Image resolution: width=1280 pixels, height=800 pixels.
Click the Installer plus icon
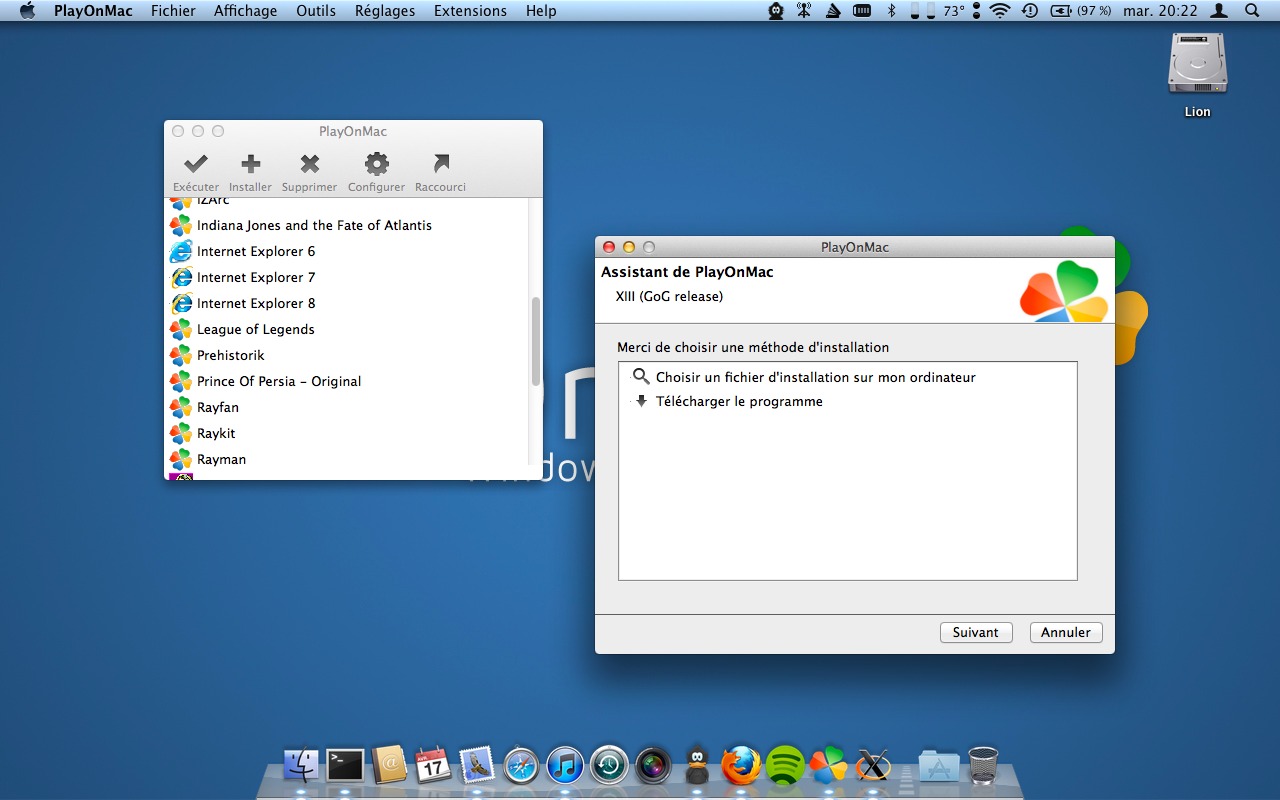(x=250, y=165)
